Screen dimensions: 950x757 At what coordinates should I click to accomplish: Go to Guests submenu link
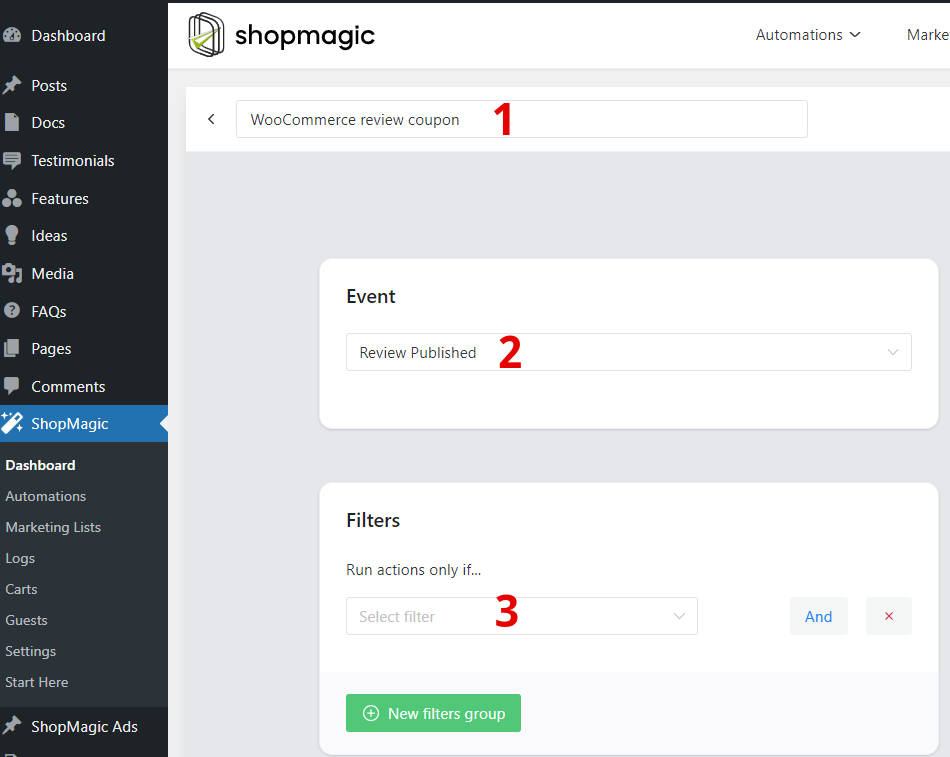(26, 620)
